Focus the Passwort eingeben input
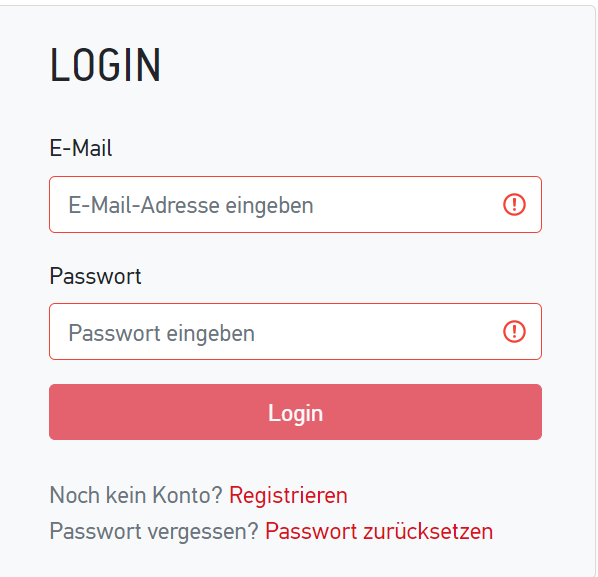598x577 pixels. 295,331
